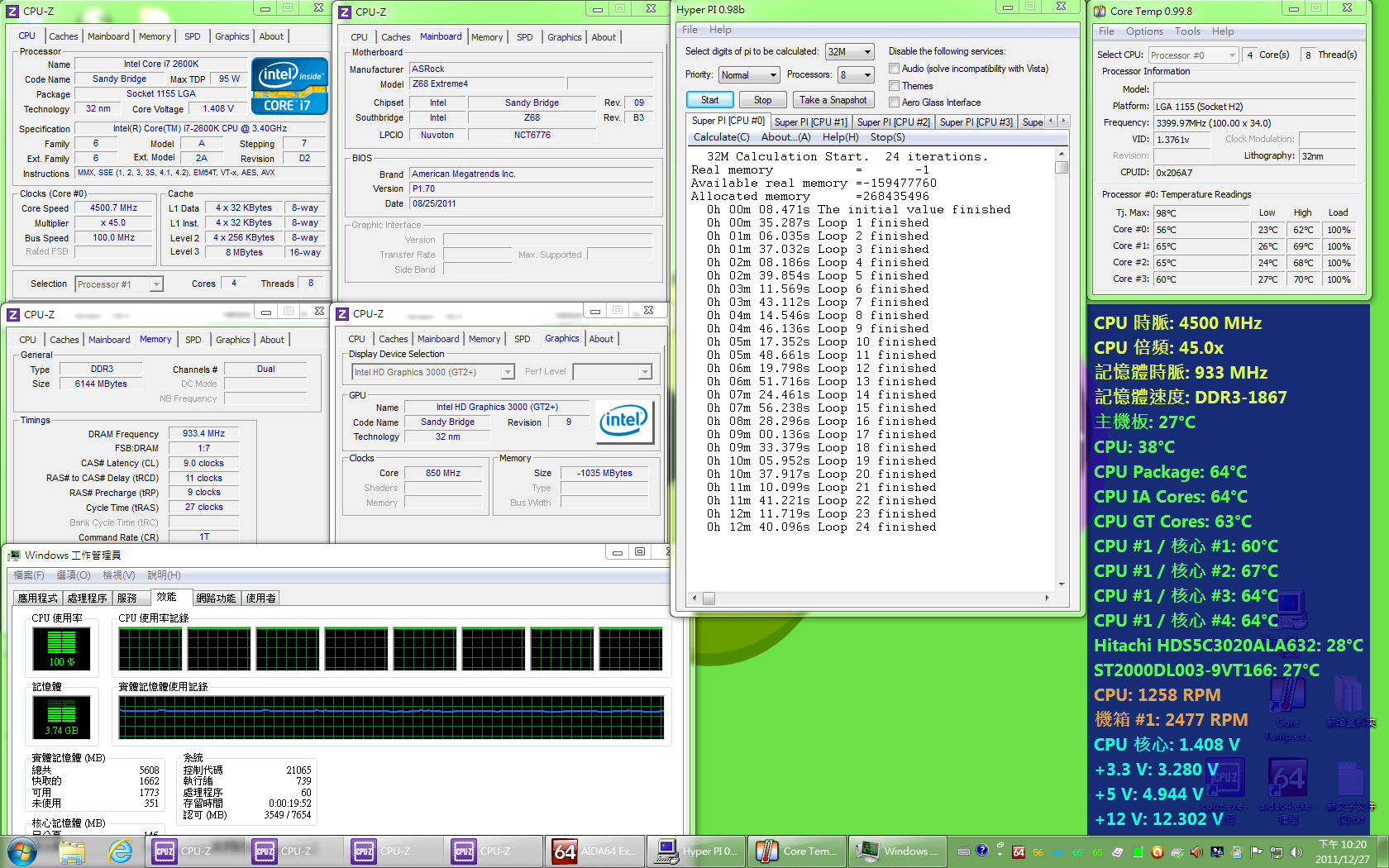
Task: Open Hyper PI Help menu
Action: pos(720,30)
